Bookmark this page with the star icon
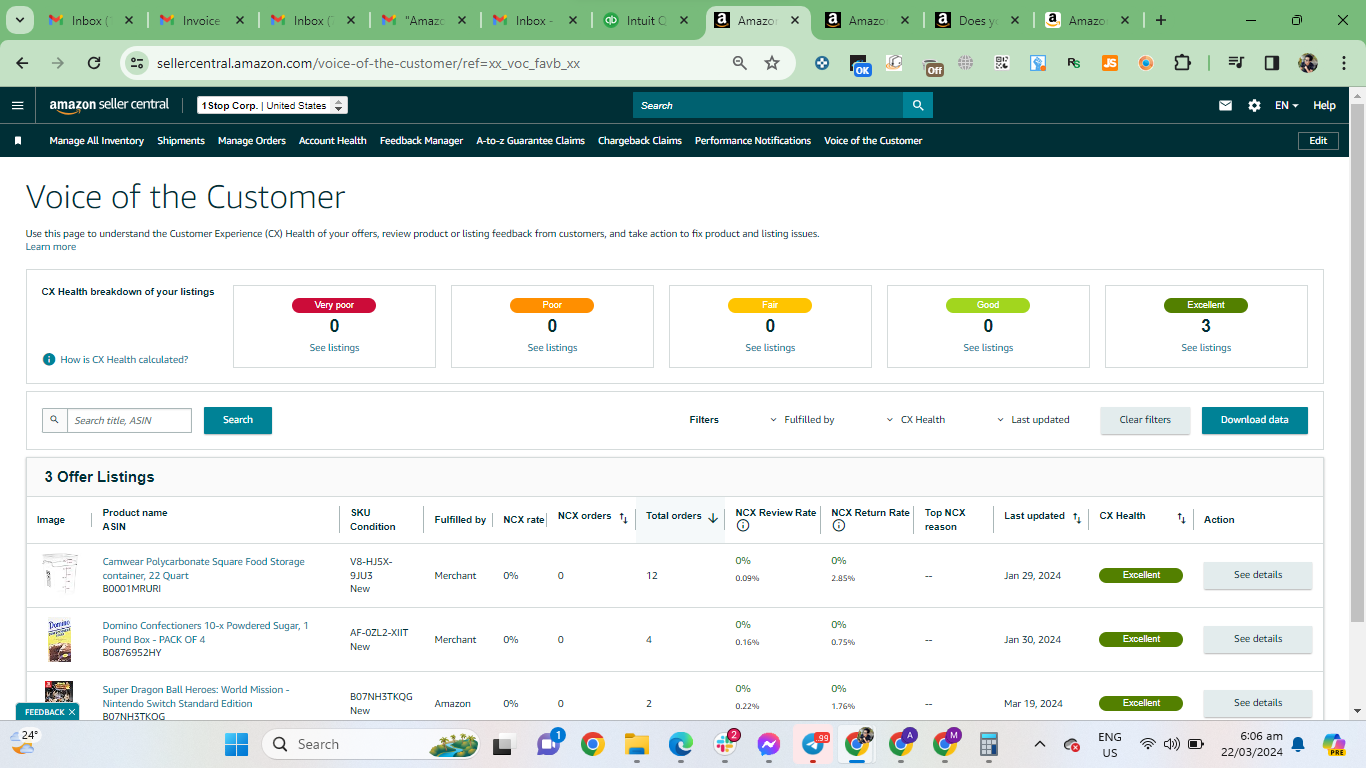Image resolution: width=1366 pixels, height=768 pixels. point(772,63)
